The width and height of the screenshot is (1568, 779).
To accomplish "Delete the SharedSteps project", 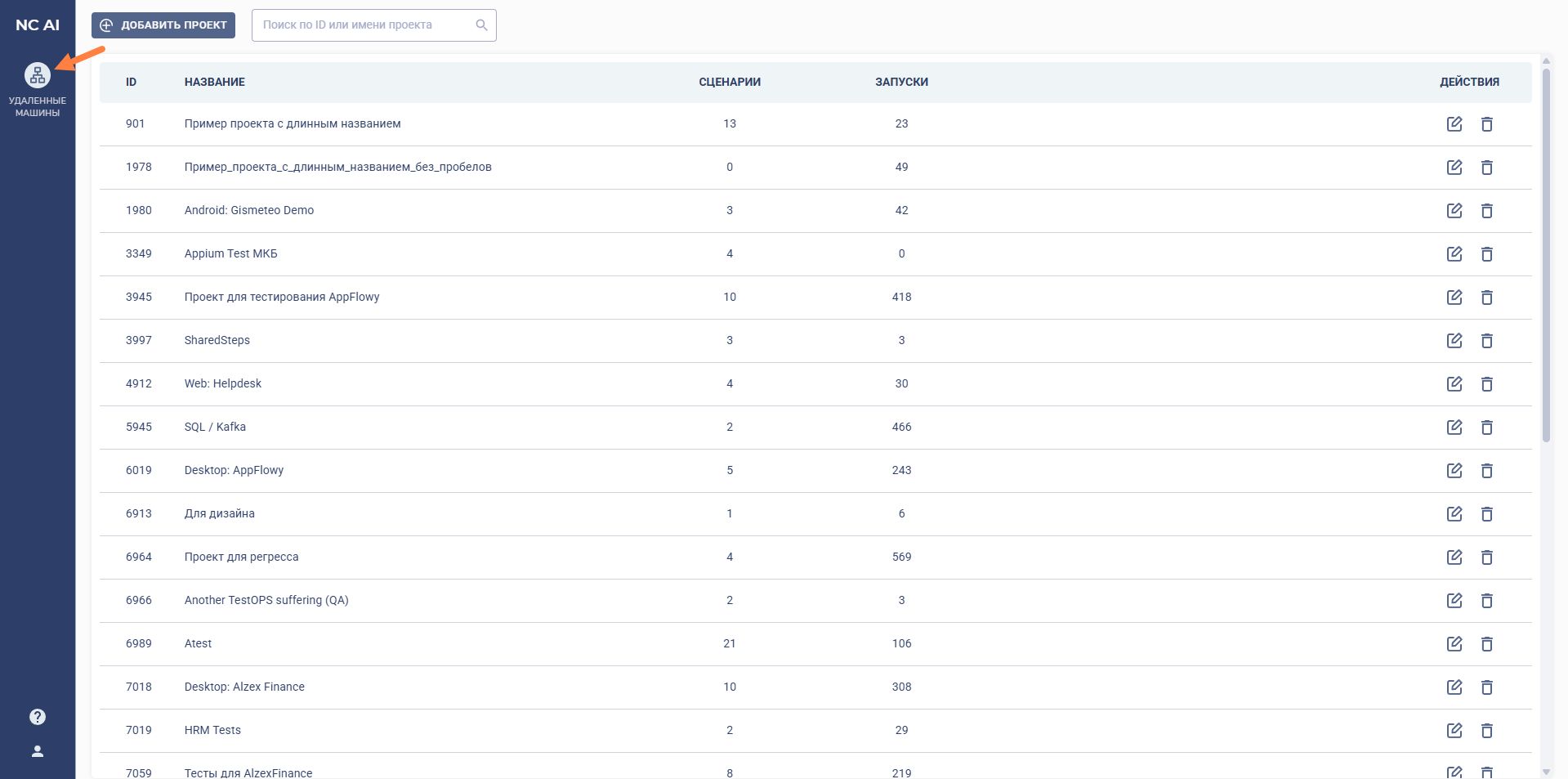I will [x=1486, y=341].
